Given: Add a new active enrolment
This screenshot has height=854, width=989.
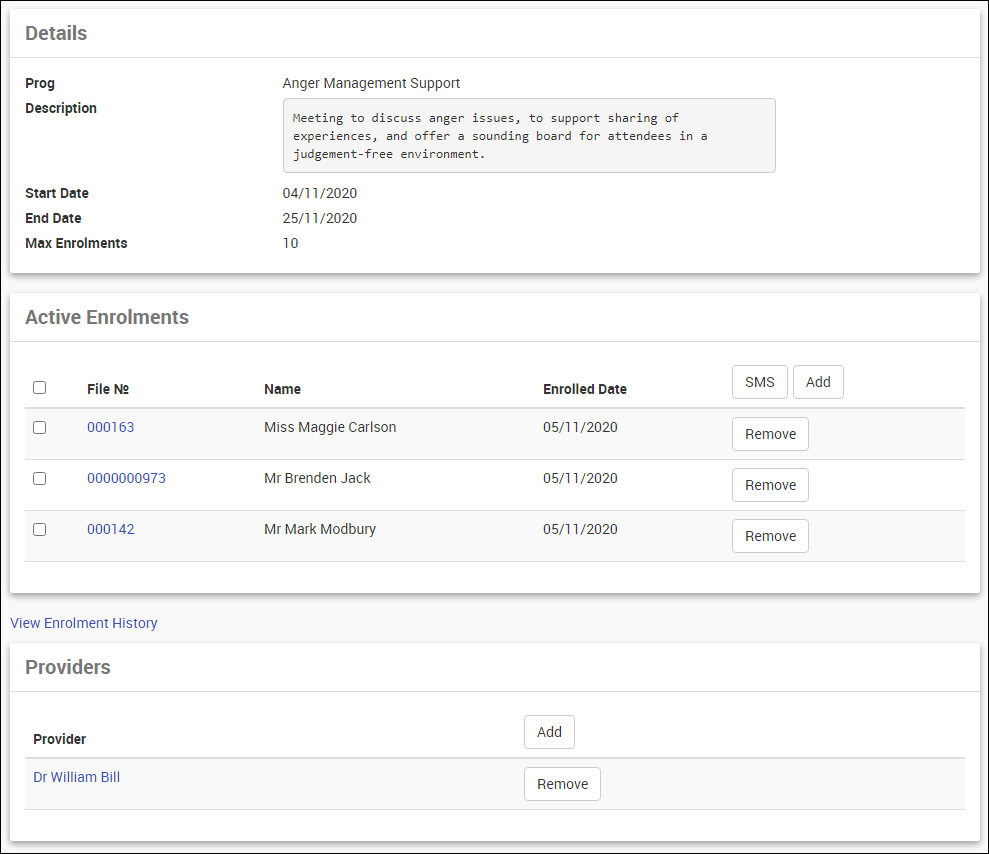Looking at the screenshot, I should point(818,382).
